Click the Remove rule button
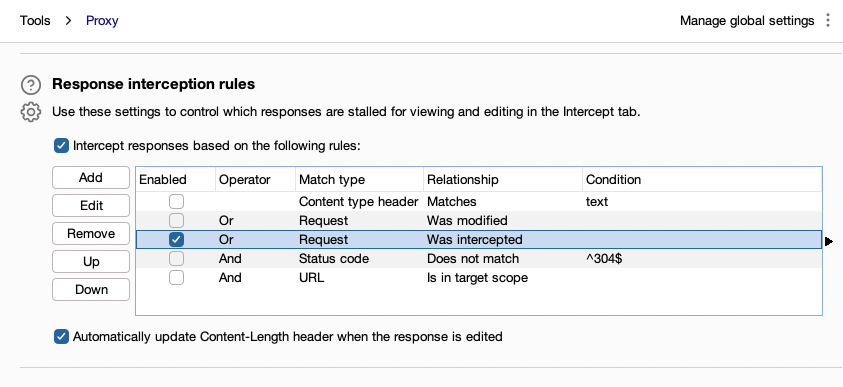843x387 pixels. [x=91, y=234]
